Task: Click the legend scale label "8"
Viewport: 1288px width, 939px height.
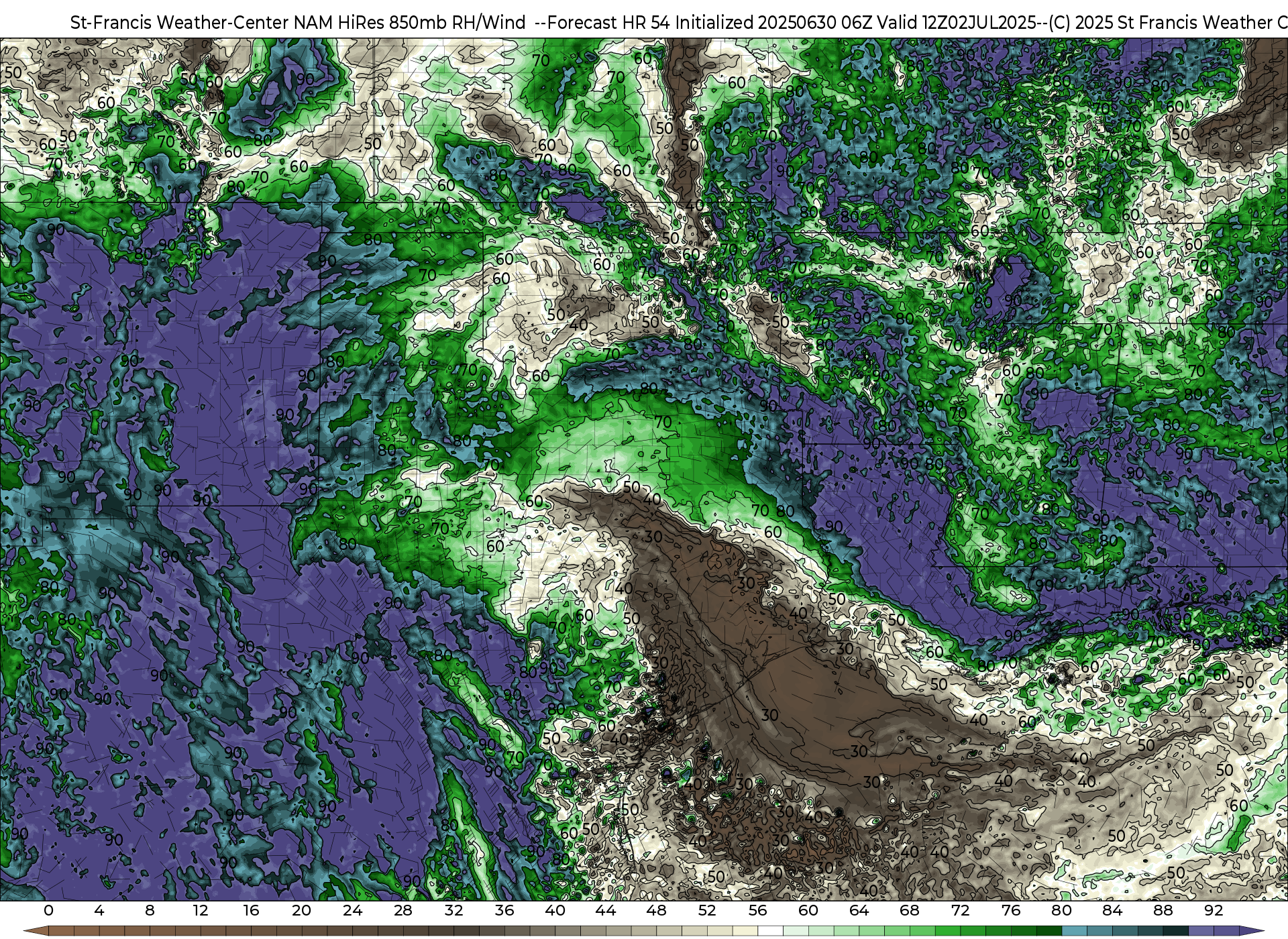Action: point(150,910)
